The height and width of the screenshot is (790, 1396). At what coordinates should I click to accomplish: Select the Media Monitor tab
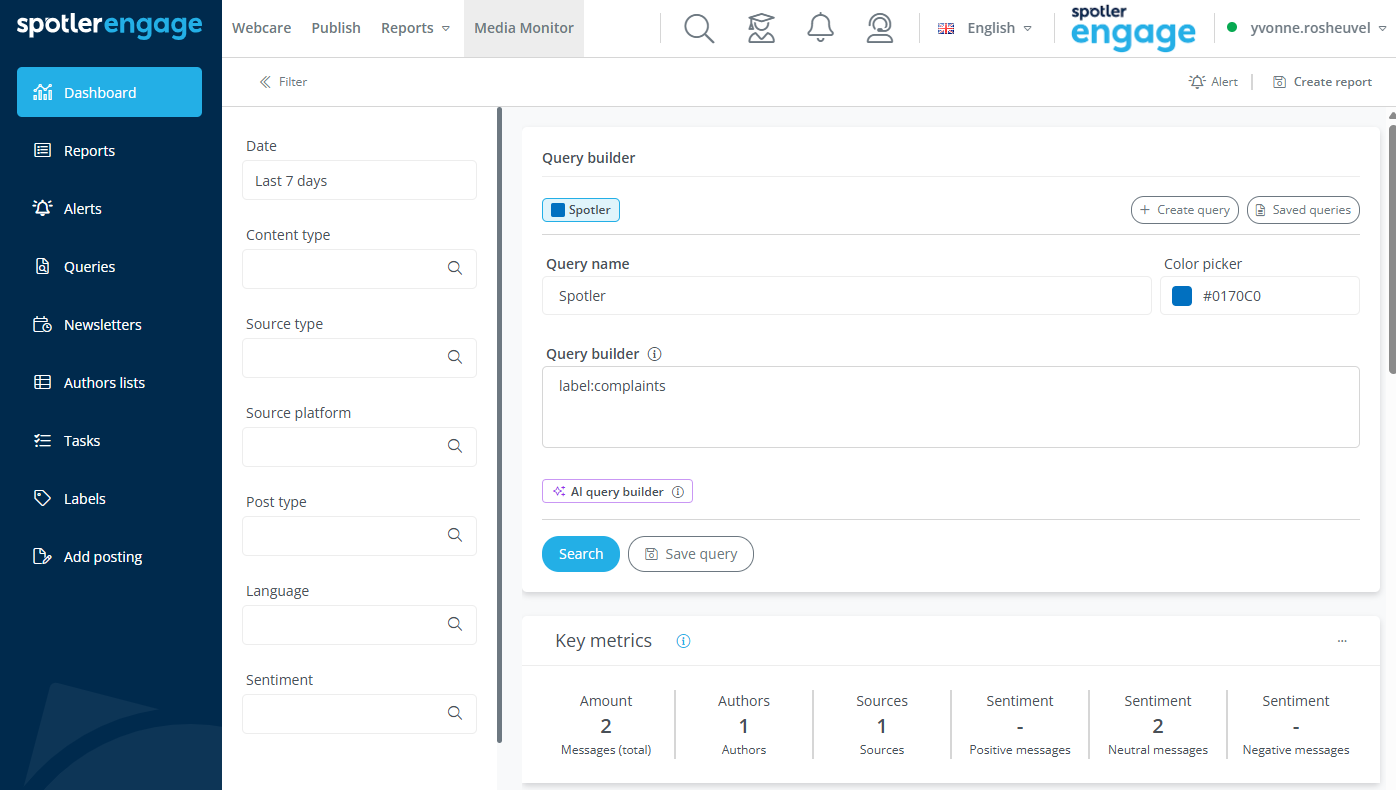click(x=524, y=28)
